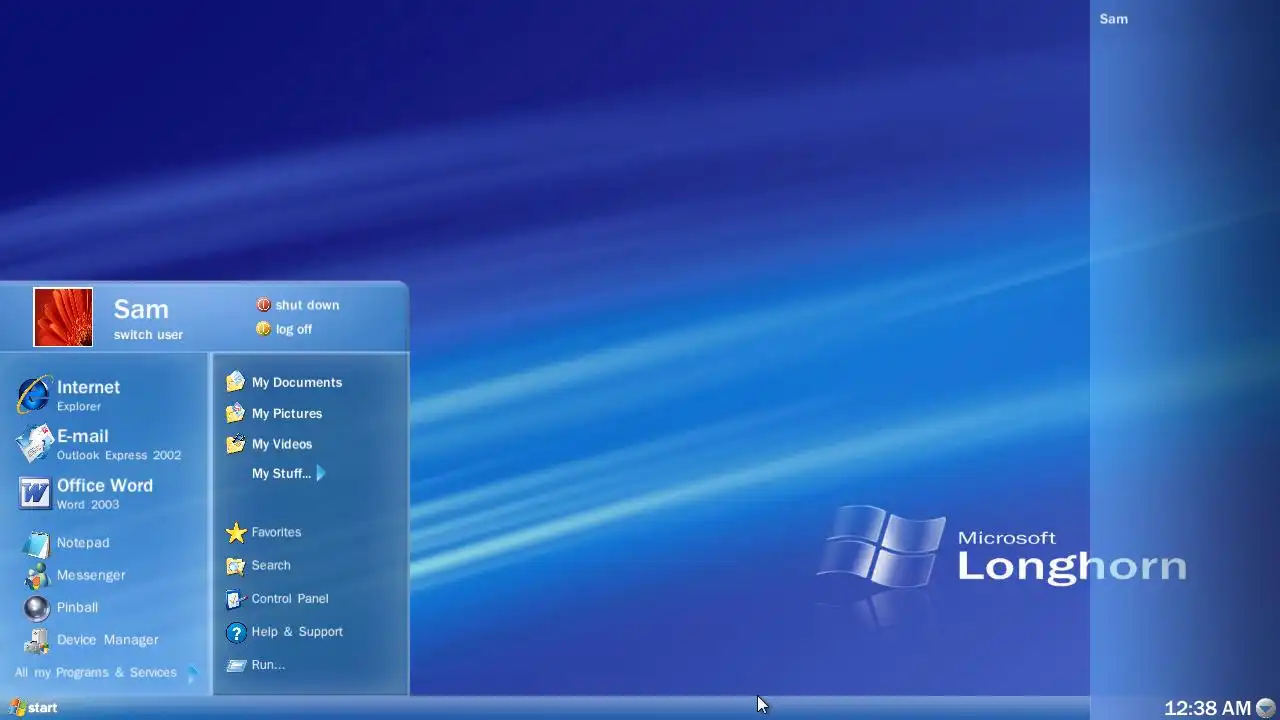Screen dimensions: 1280x720
Task: Click the shut down text link
Action: [308, 305]
